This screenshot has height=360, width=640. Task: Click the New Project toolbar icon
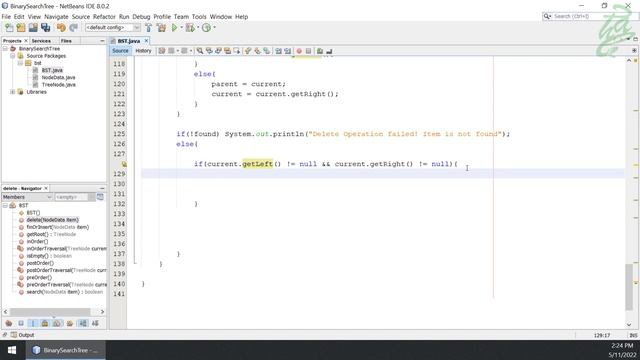[21, 28]
